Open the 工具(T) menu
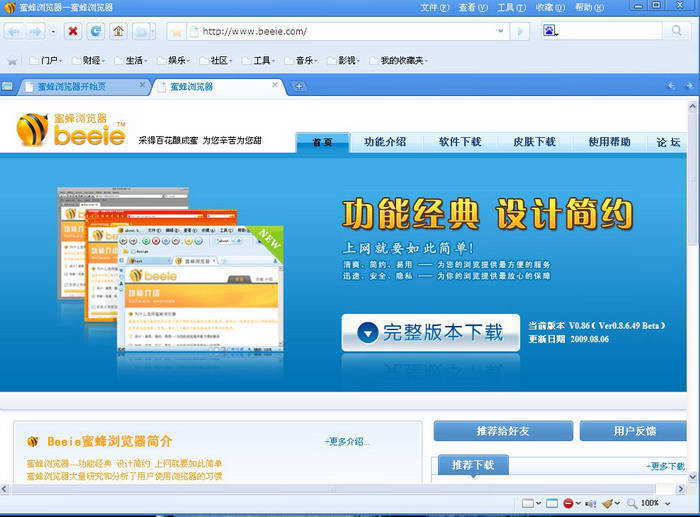Image resolution: width=700 pixels, height=517 pixels. (x=512, y=8)
